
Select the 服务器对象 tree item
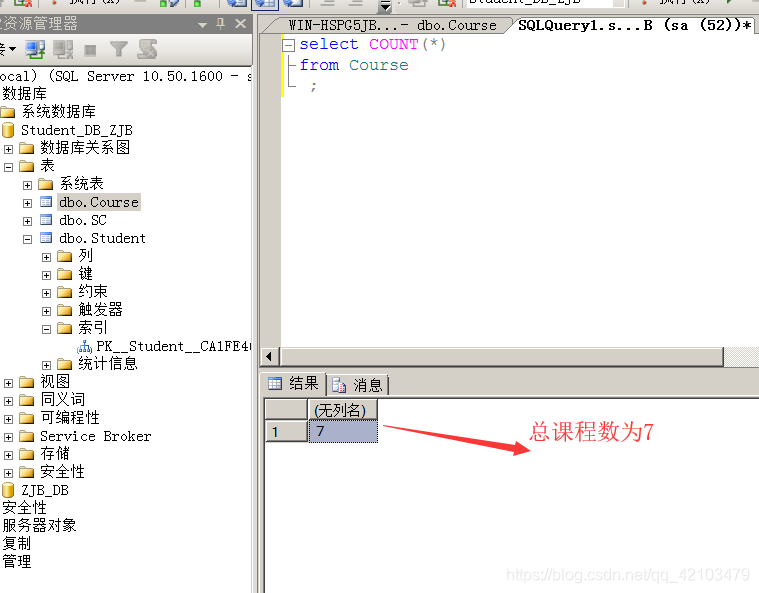39,526
